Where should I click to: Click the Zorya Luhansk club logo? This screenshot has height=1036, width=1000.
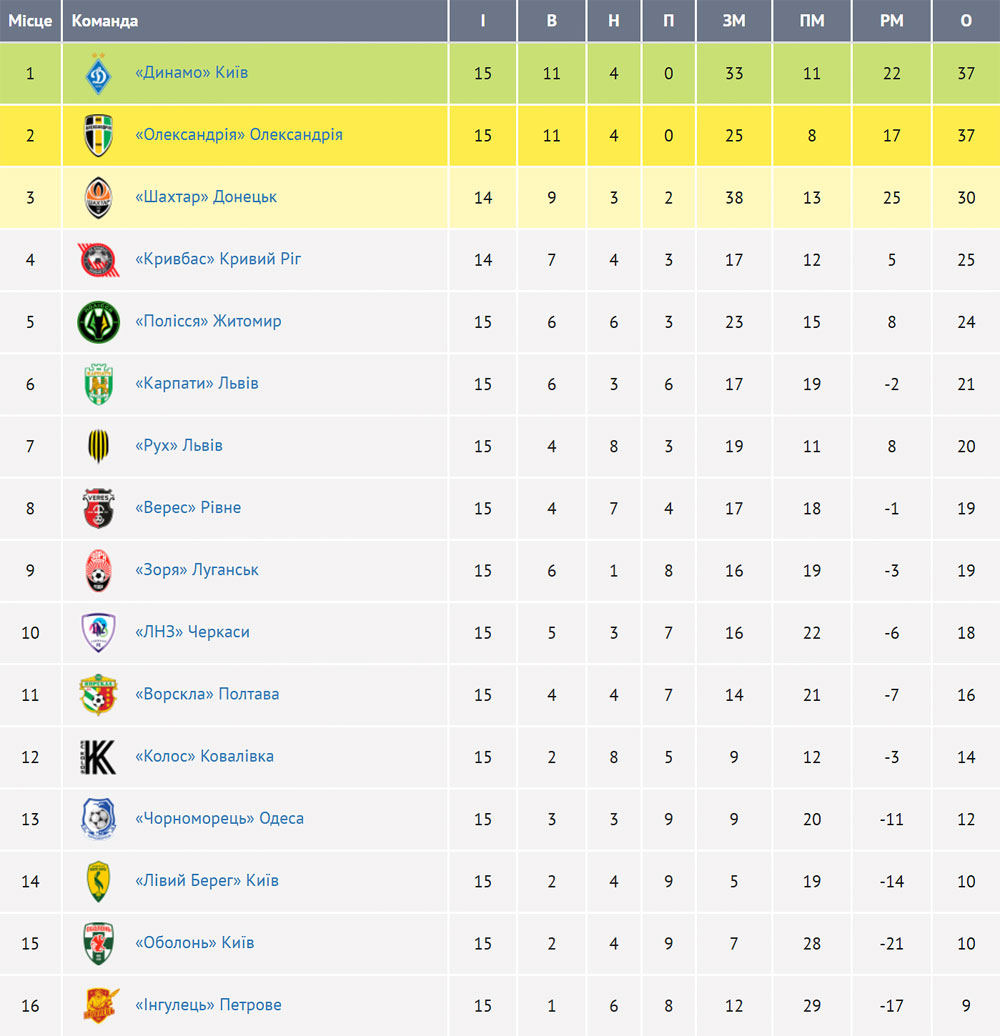tap(98, 570)
